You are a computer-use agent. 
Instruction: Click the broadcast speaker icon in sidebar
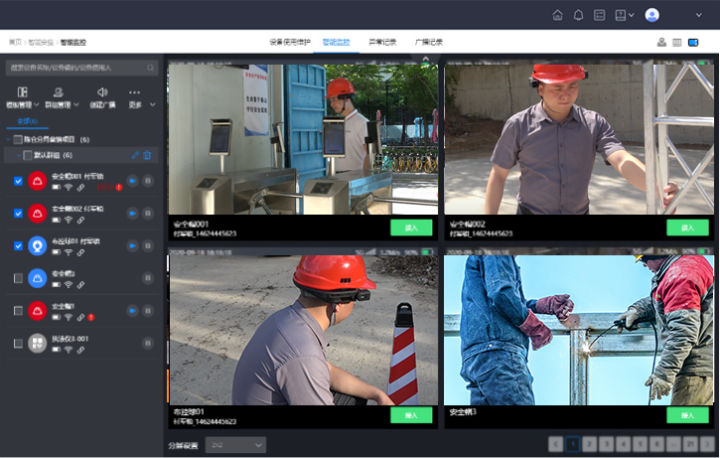click(102, 92)
